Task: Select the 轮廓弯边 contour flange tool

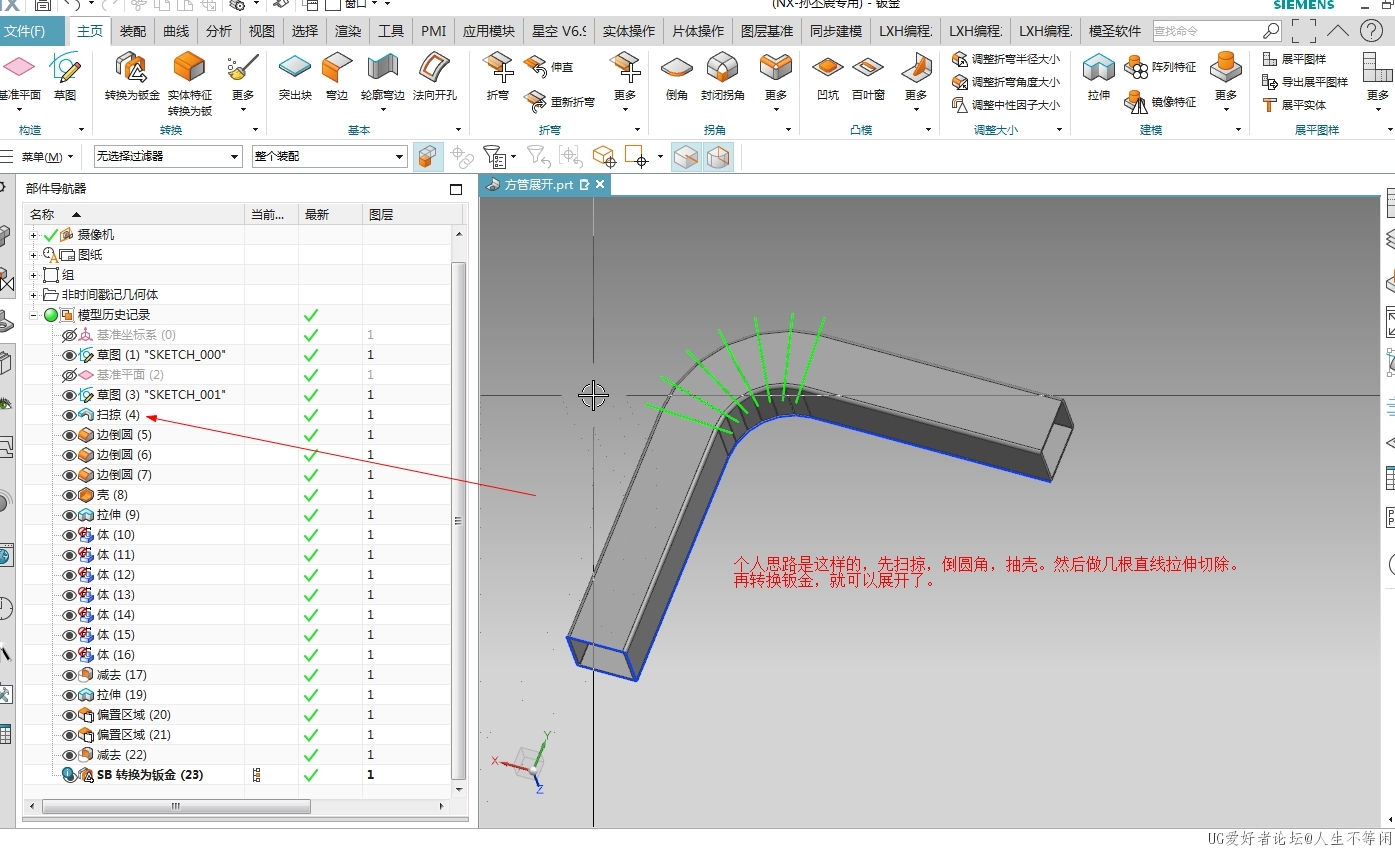Action: tap(382, 78)
